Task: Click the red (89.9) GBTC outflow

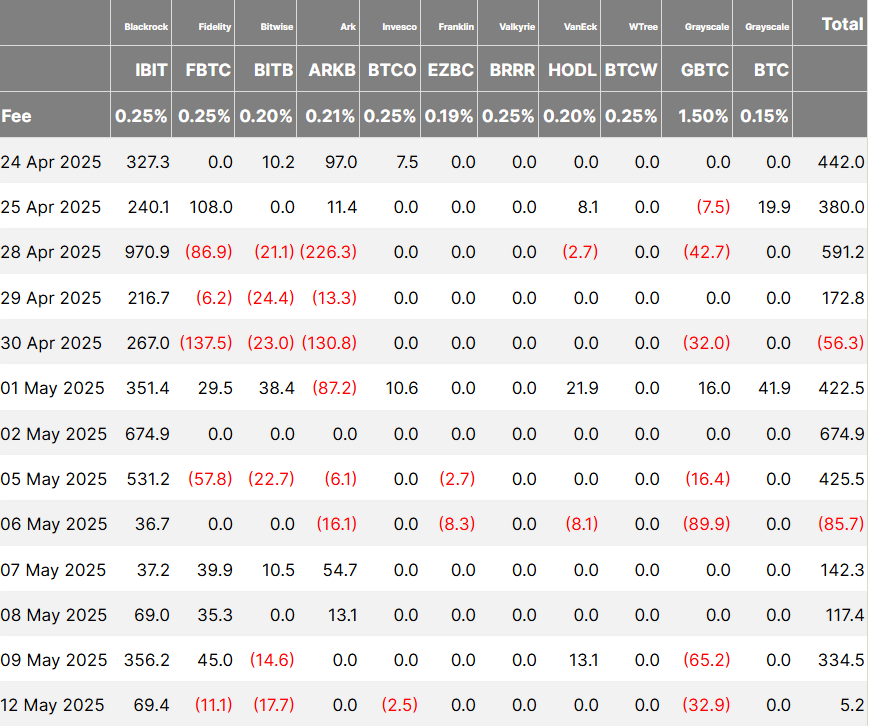Action: pos(706,524)
